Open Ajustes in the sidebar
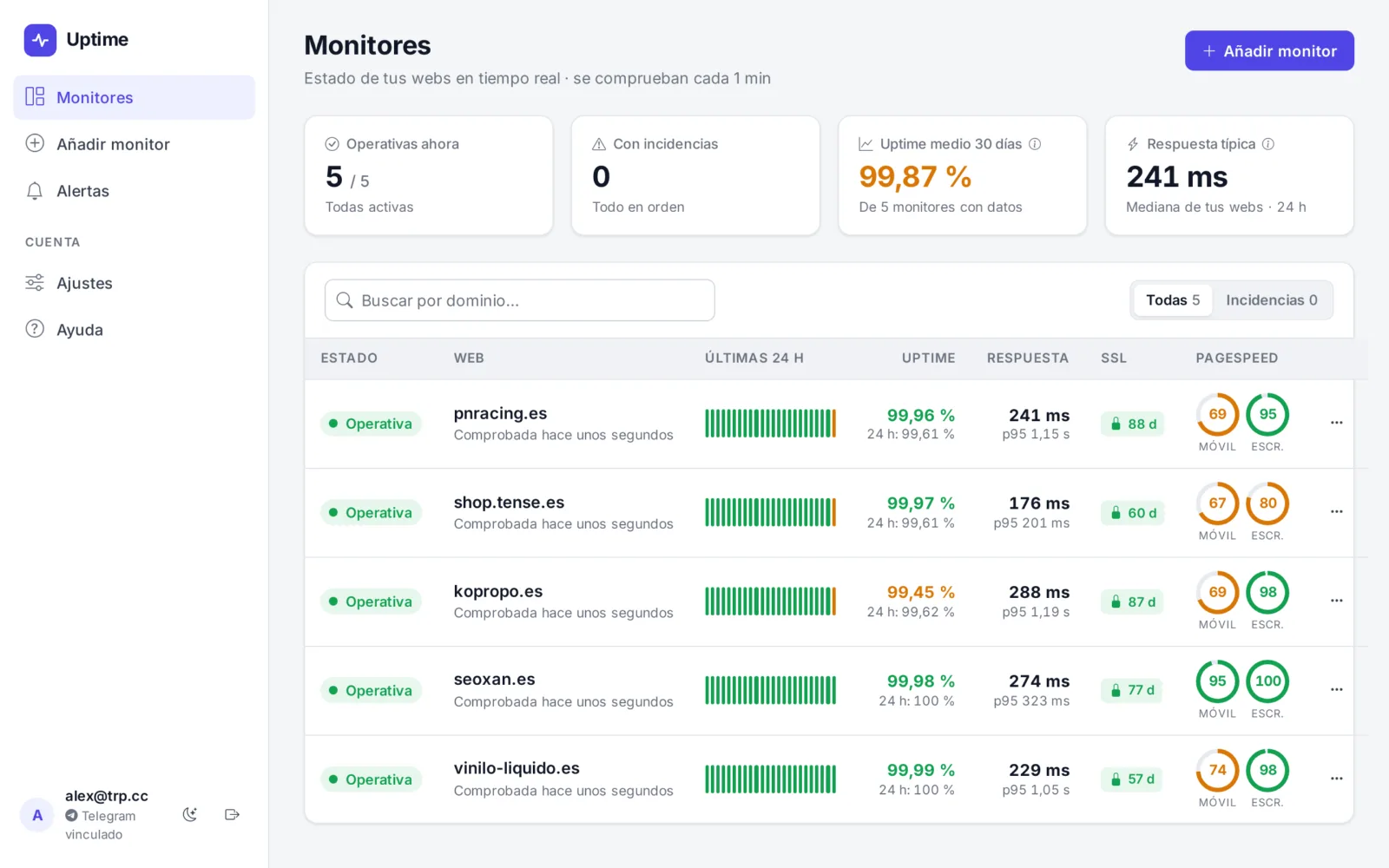This screenshot has width=1389, height=868. click(134, 283)
